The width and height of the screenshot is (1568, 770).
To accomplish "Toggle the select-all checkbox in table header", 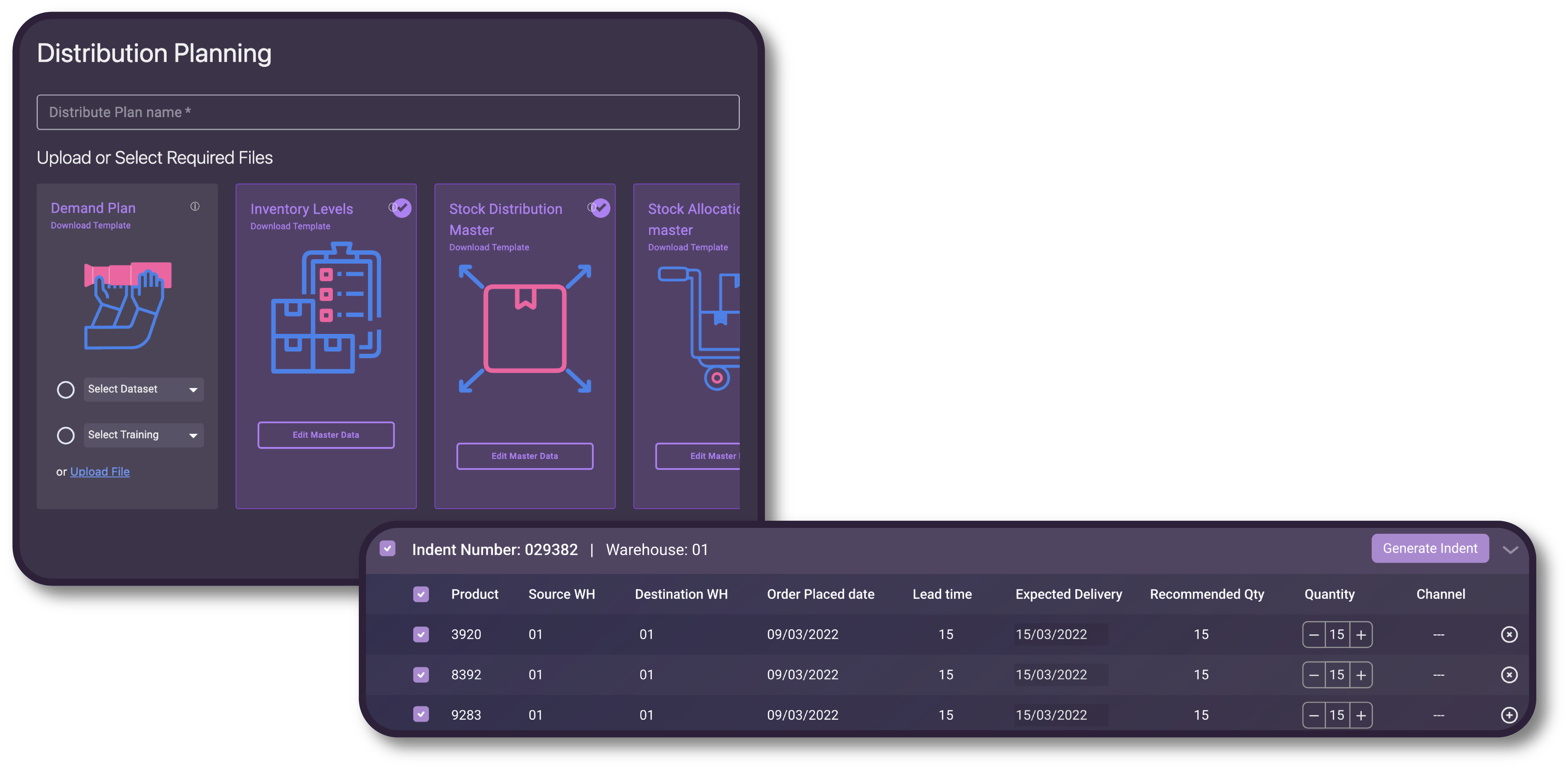I will pyautogui.click(x=421, y=594).
